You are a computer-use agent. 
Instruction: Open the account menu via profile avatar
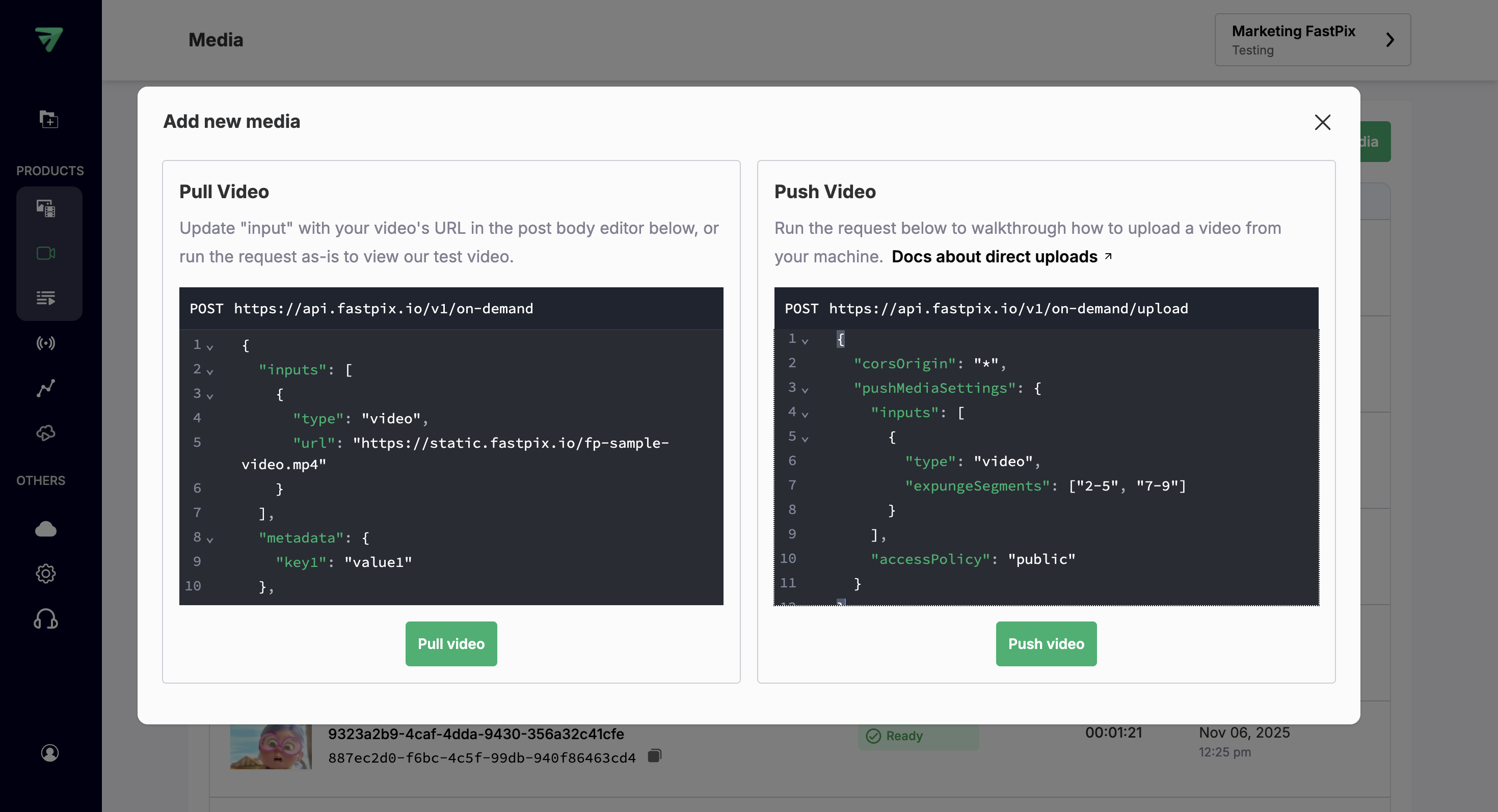[x=49, y=753]
